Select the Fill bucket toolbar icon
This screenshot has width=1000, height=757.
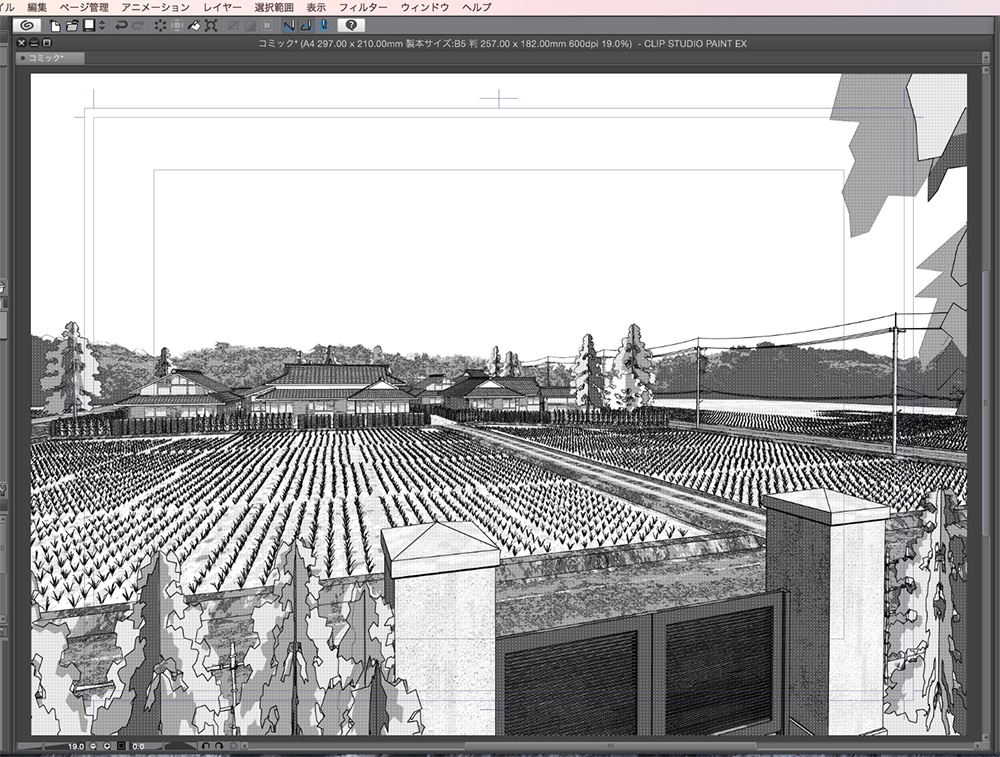[x=194, y=26]
